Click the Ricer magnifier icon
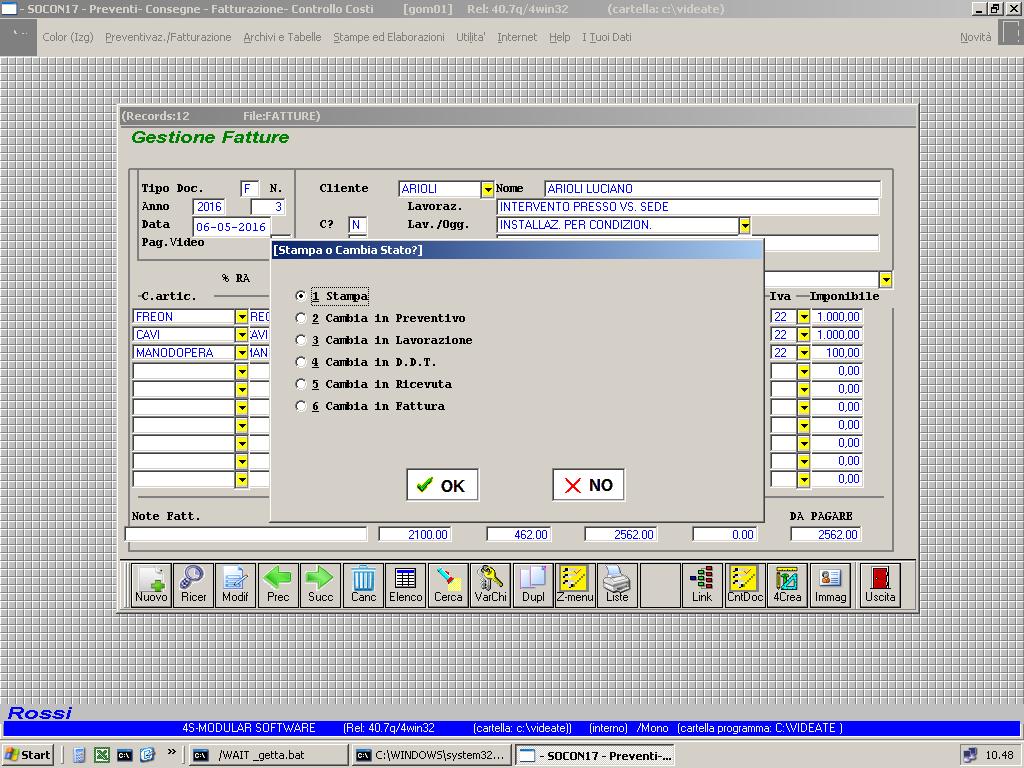Screen dimensions: 1024x768 193,584
